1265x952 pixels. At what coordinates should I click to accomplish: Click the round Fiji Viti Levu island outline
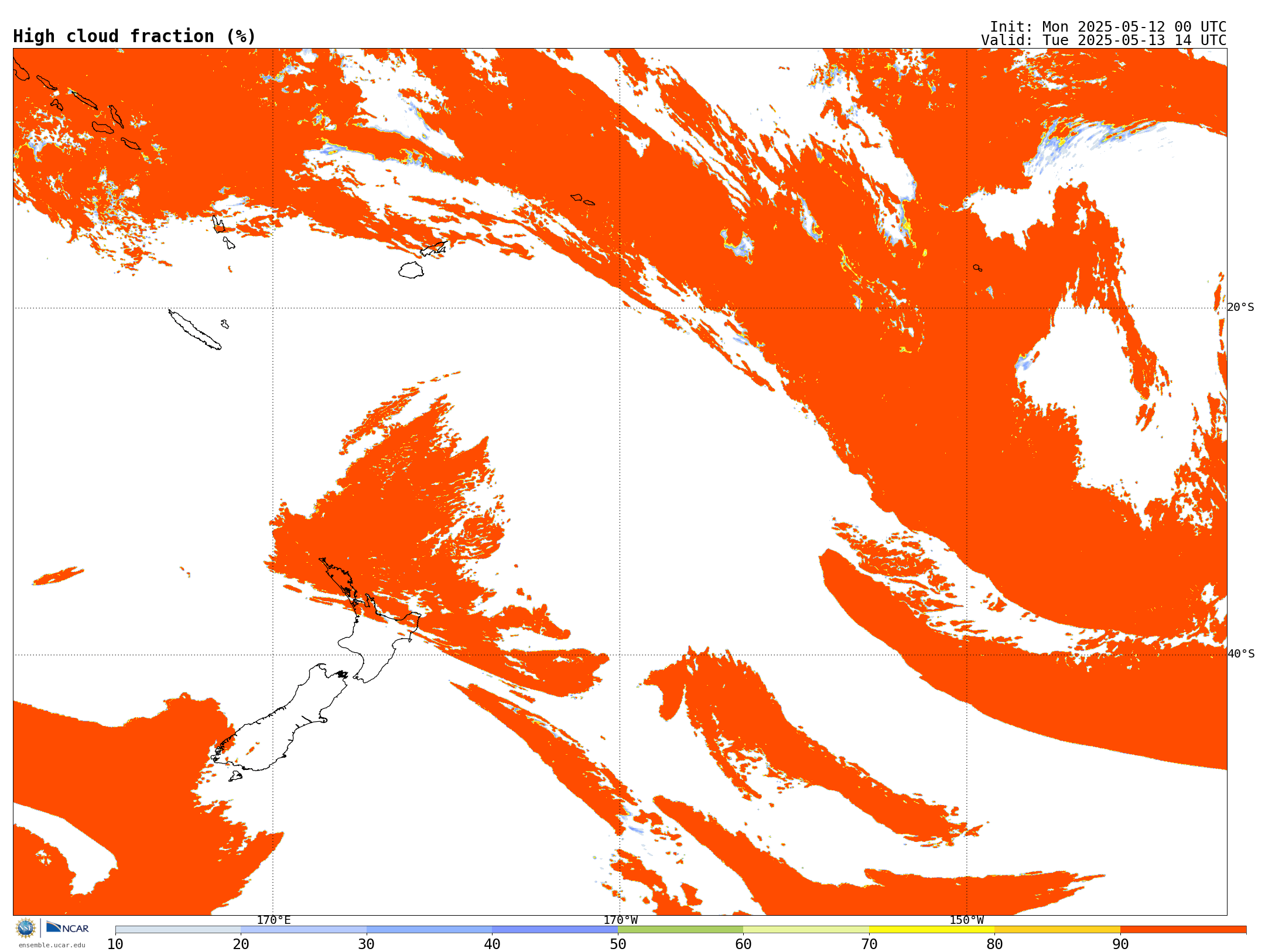411,270
